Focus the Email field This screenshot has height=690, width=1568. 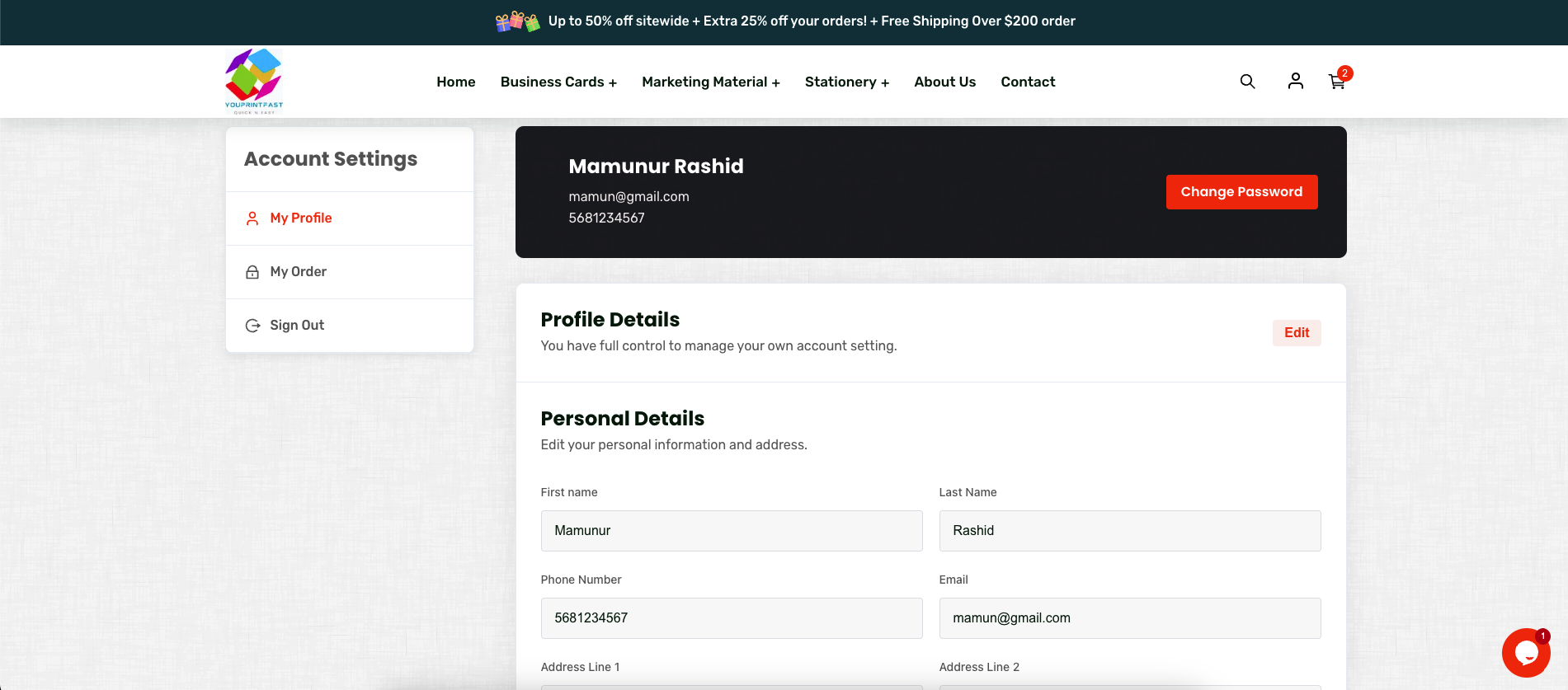(x=1130, y=618)
